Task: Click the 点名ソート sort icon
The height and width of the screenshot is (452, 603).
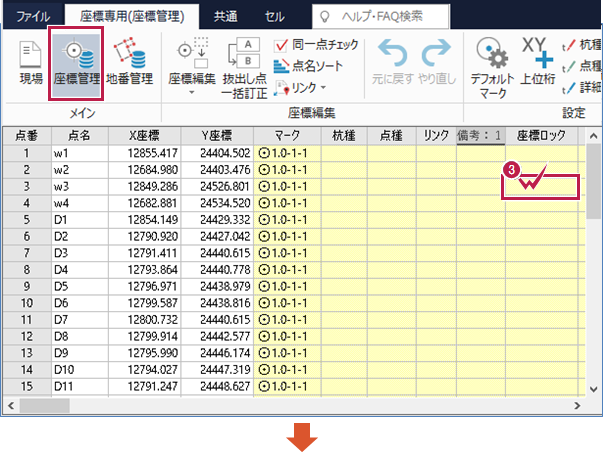Action: [x=281, y=66]
